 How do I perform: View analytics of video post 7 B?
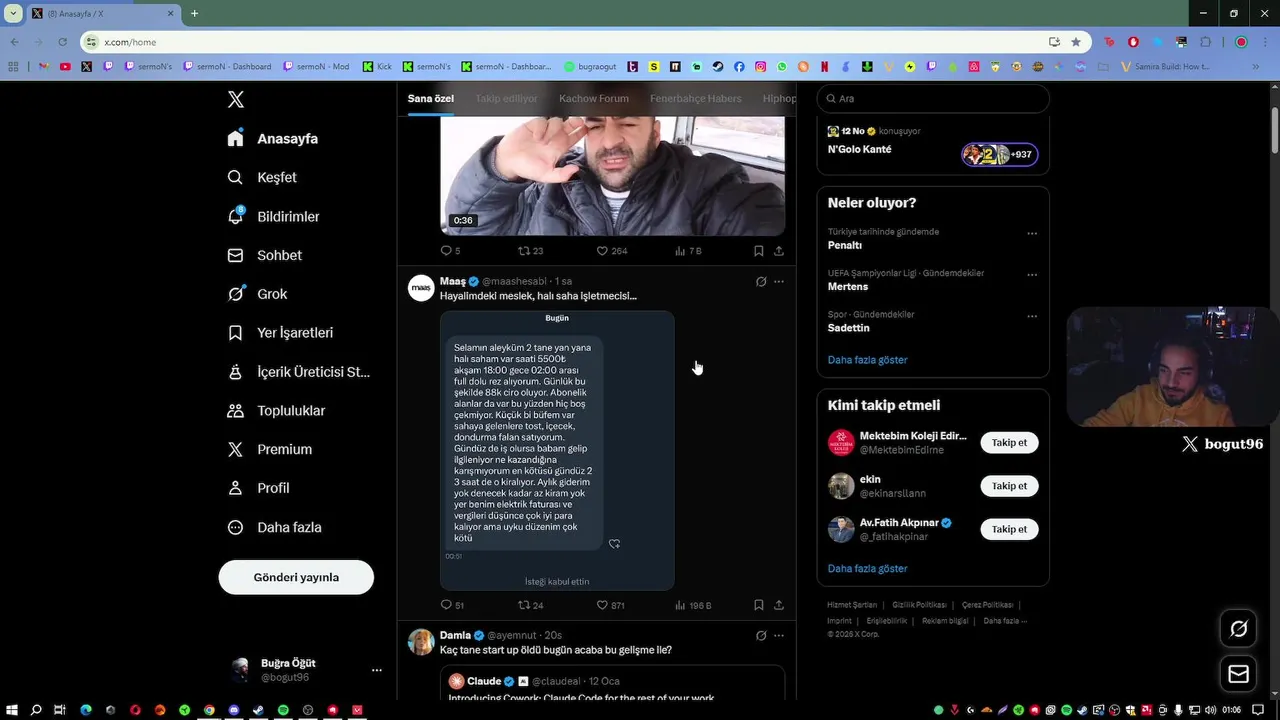(688, 251)
